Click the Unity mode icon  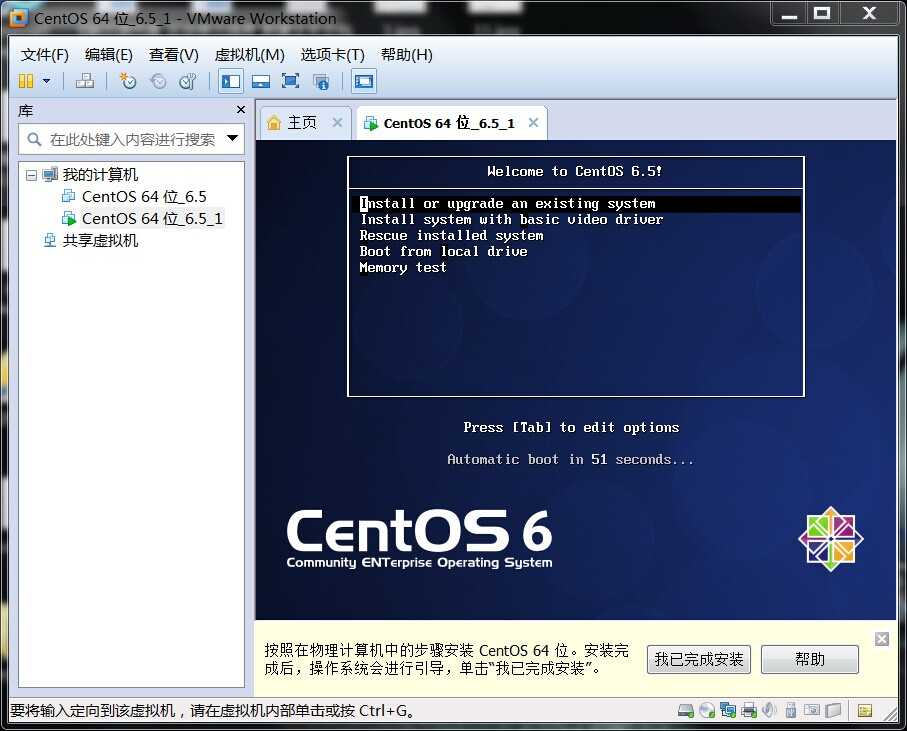[321, 82]
